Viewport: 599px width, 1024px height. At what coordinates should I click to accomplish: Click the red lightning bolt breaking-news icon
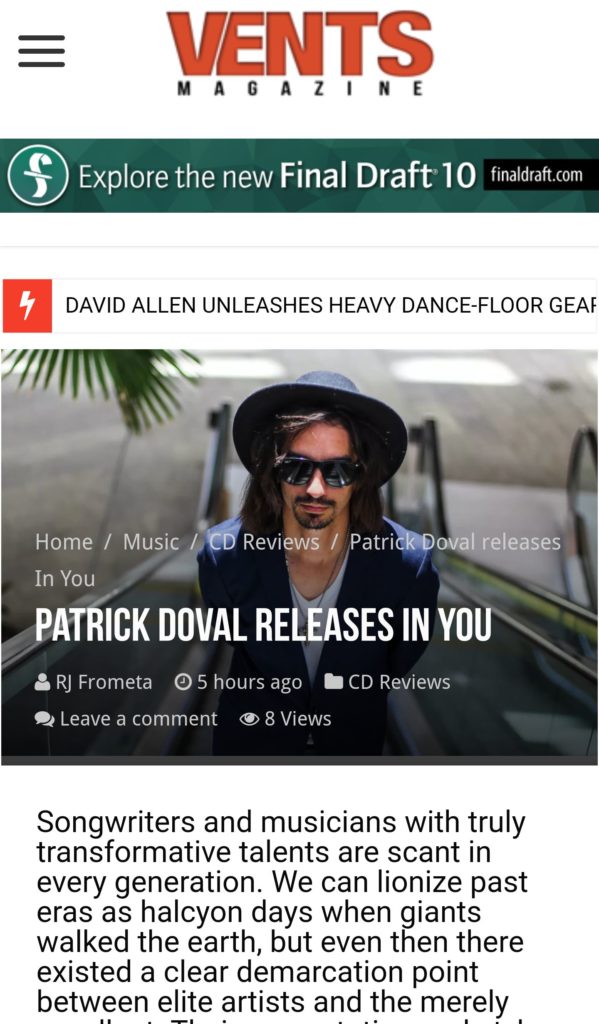[x=27, y=306]
